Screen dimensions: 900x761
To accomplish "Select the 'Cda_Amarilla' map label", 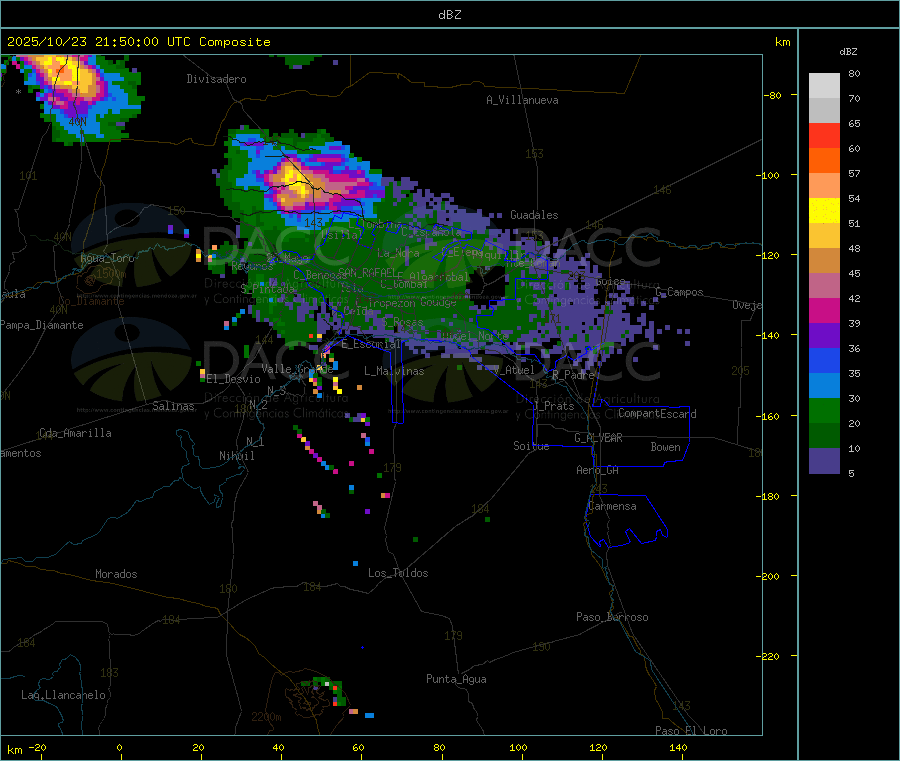I will 75,433.
